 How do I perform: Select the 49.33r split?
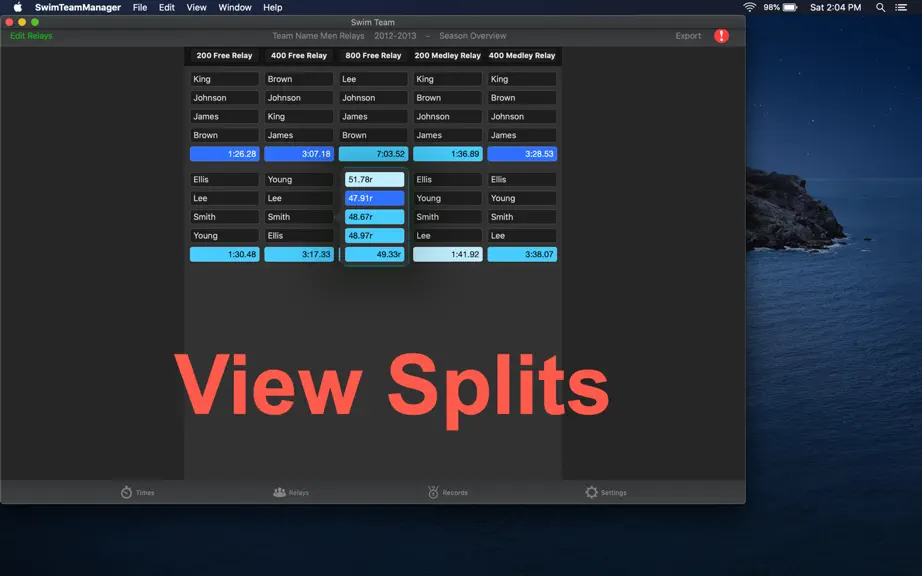coord(375,254)
